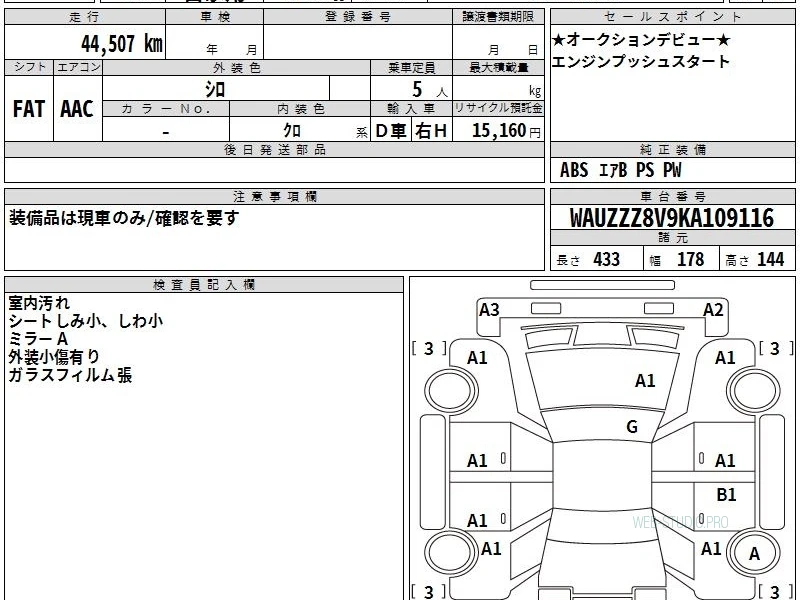Click the 内装色 header
The image size is (800, 600).
click(x=300, y=109)
